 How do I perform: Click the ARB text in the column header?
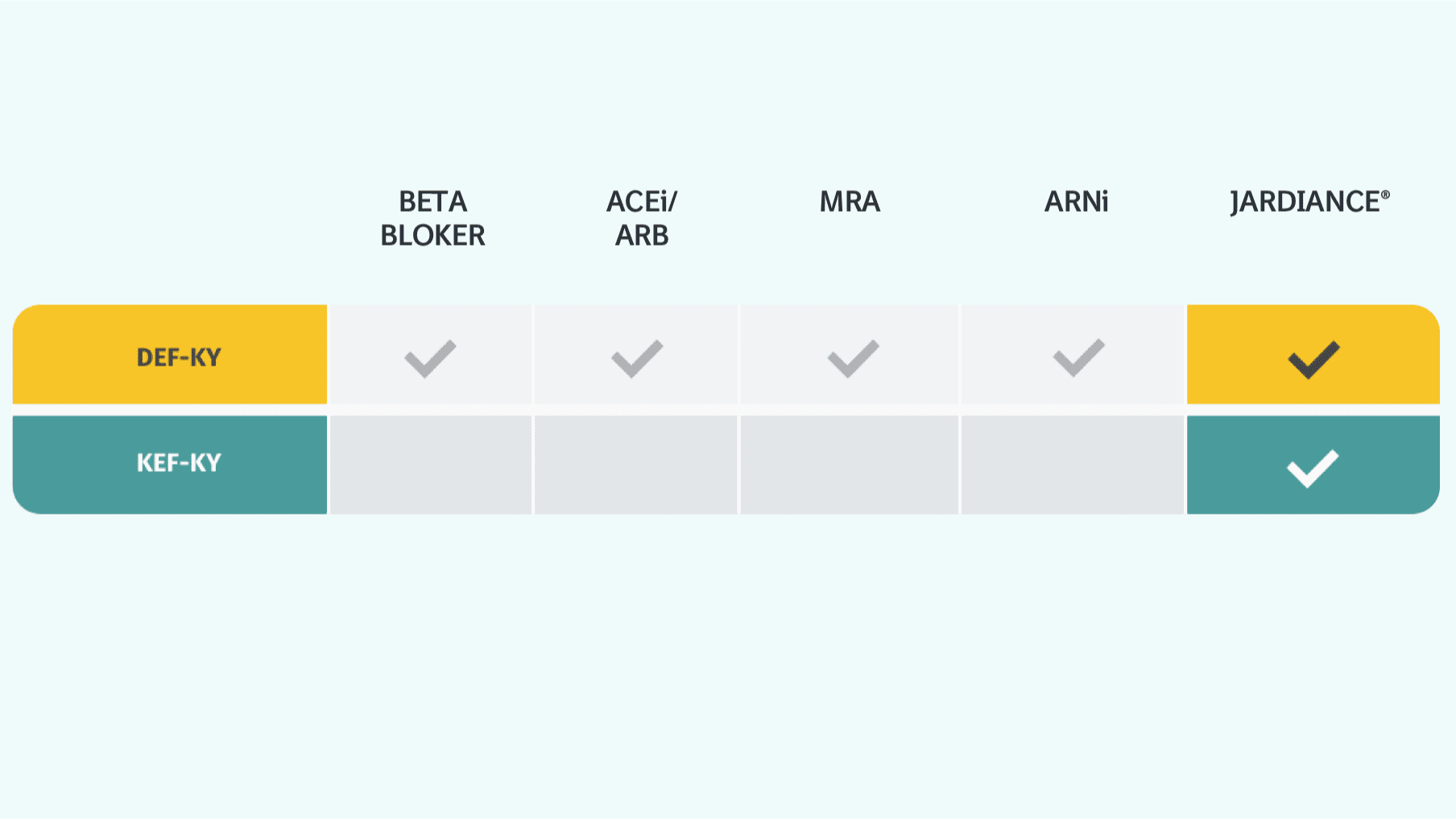pyautogui.click(x=642, y=235)
